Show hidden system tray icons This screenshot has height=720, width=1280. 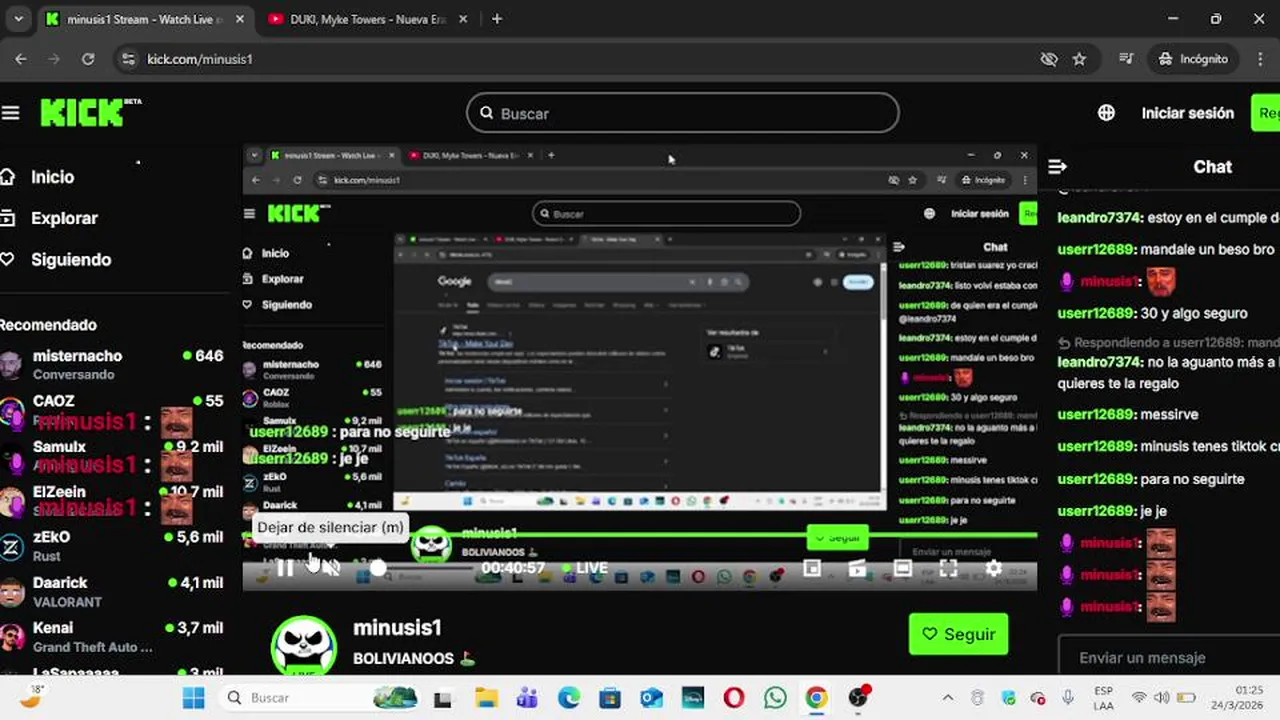pyautogui.click(x=948, y=698)
